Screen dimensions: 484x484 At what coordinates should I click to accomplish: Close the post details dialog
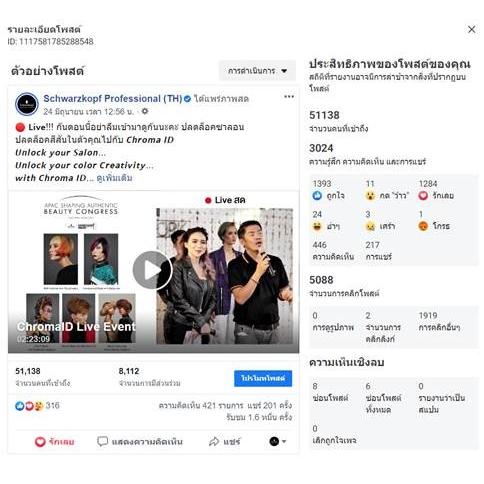(x=471, y=29)
